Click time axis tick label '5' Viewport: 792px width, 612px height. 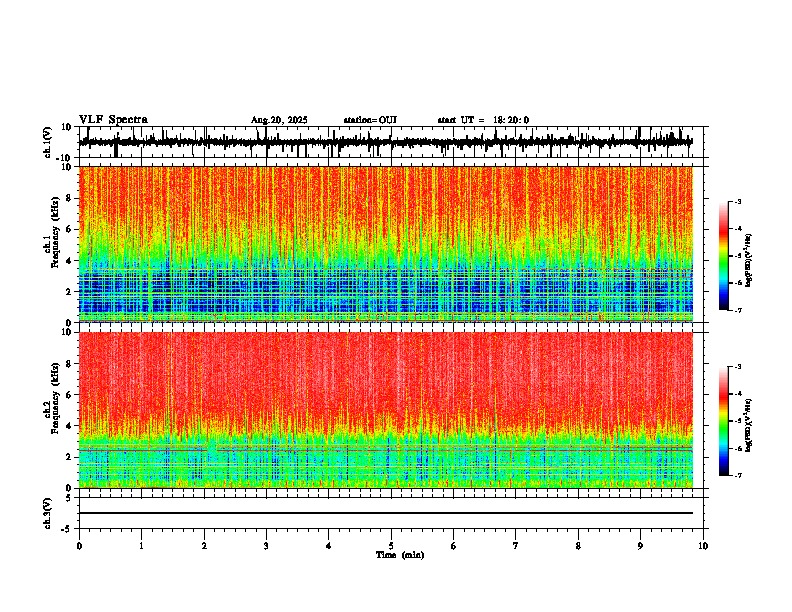[x=391, y=546]
